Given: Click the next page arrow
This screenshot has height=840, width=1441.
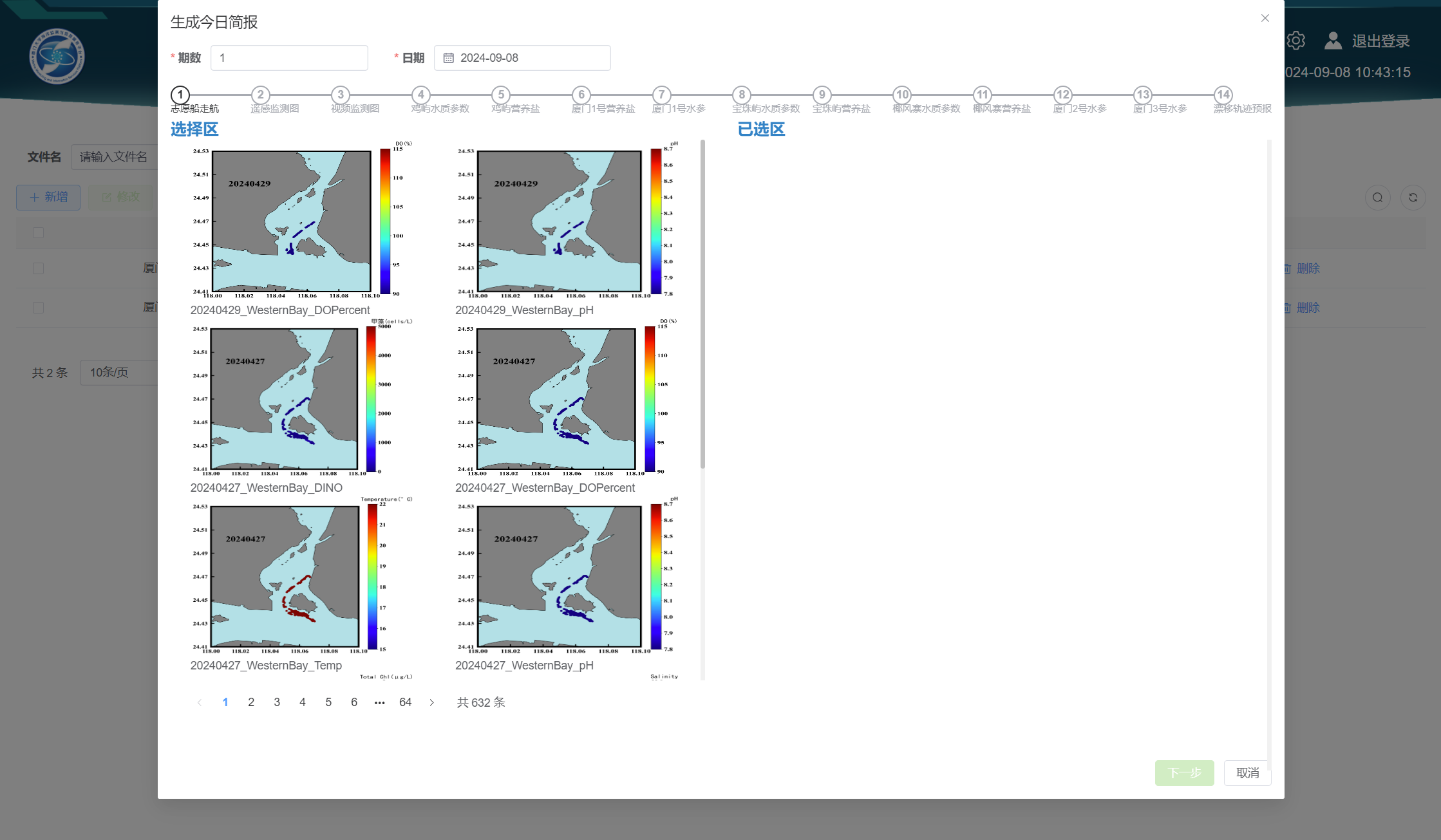Looking at the screenshot, I should [431, 702].
